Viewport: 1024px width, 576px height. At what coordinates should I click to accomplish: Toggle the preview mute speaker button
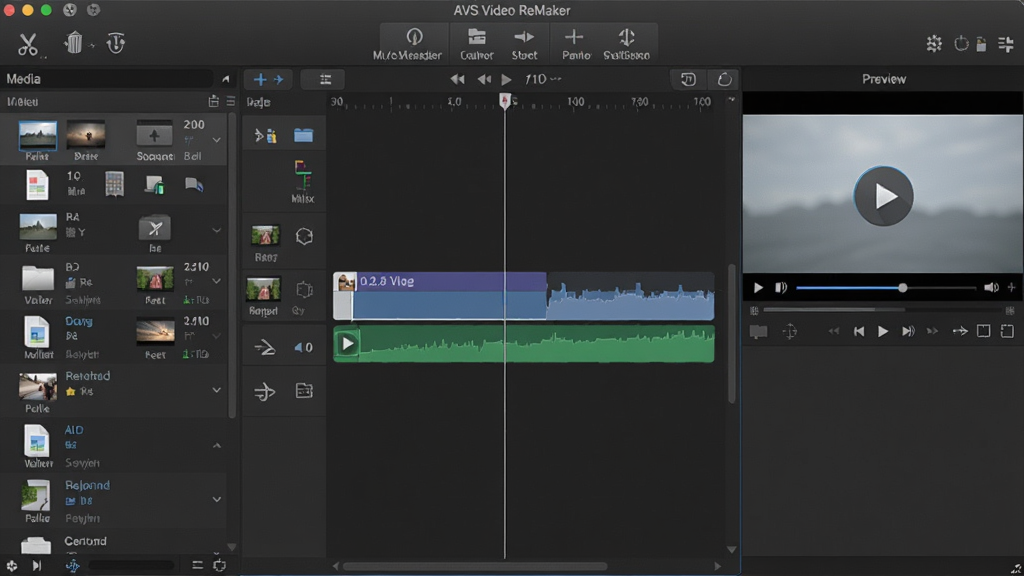pyautogui.click(x=780, y=287)
